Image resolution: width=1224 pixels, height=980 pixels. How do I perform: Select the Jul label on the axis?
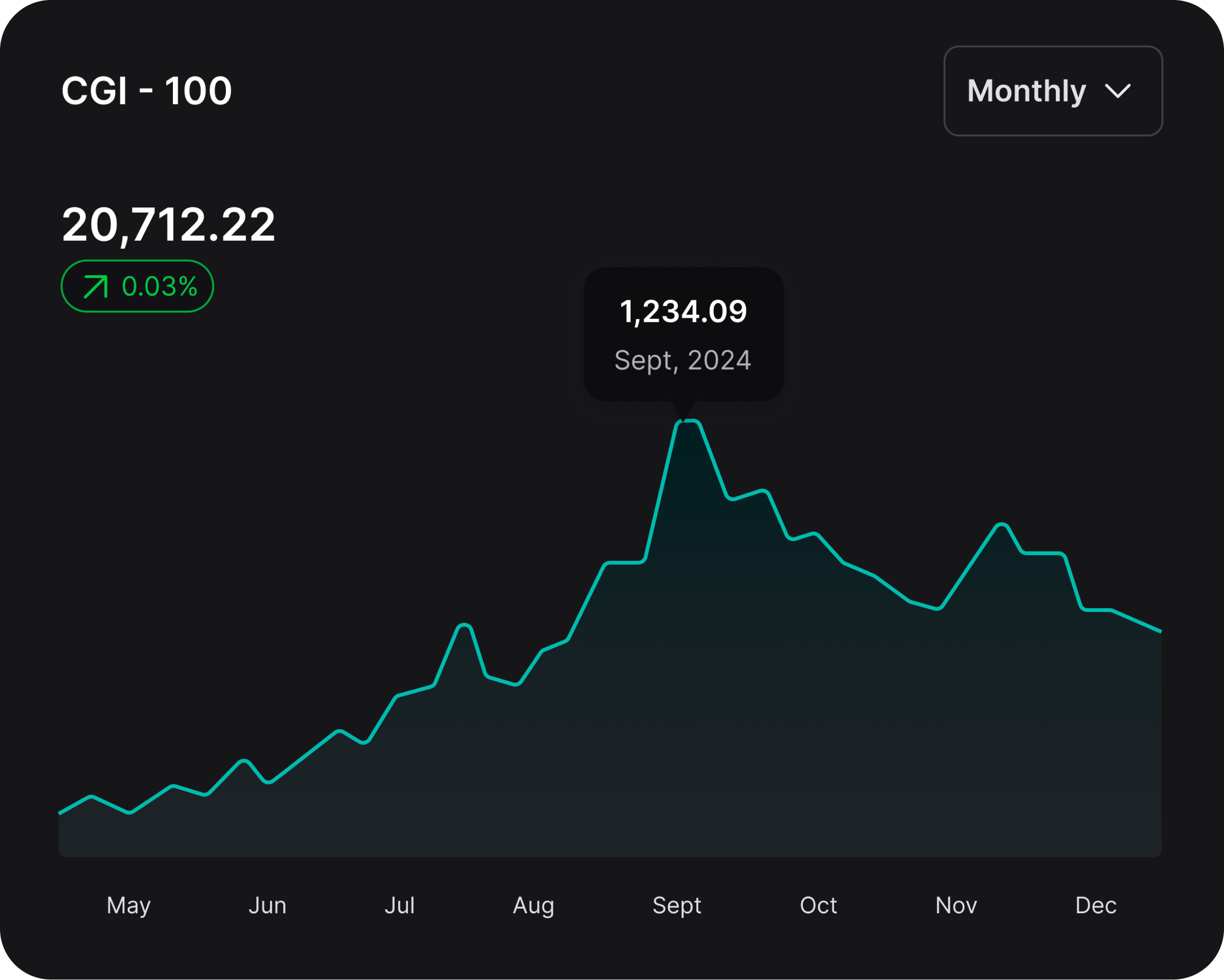click(399, 905)
